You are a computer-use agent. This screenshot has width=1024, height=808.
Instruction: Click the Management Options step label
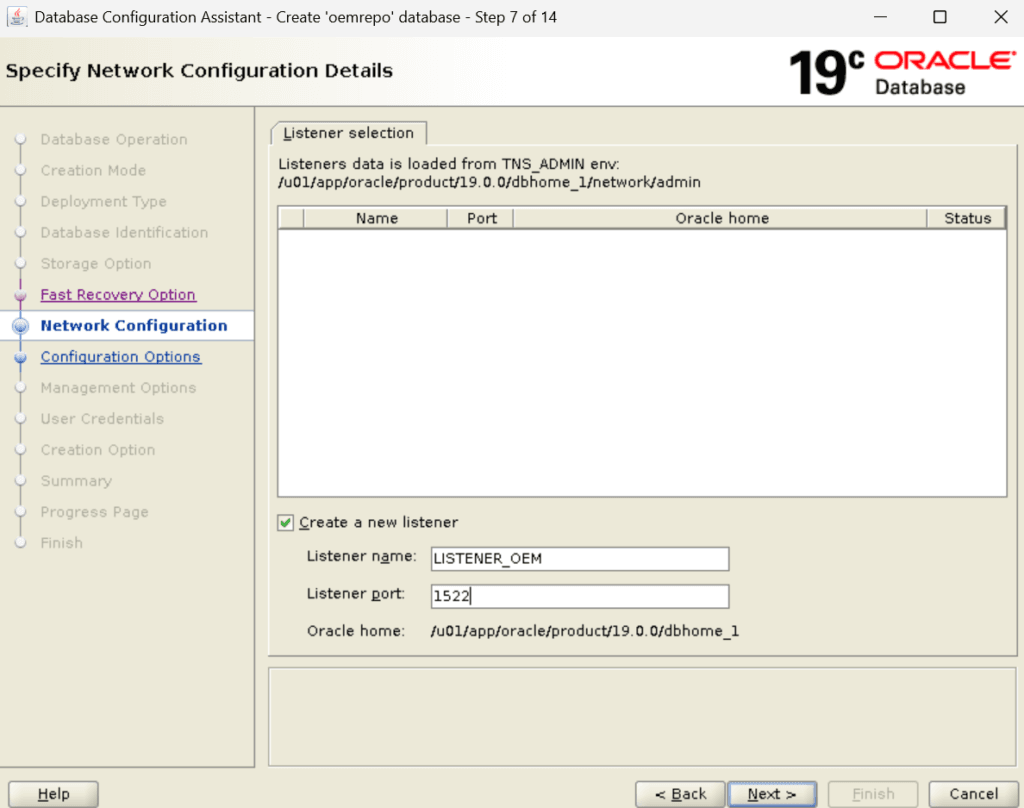coord(118,388)
